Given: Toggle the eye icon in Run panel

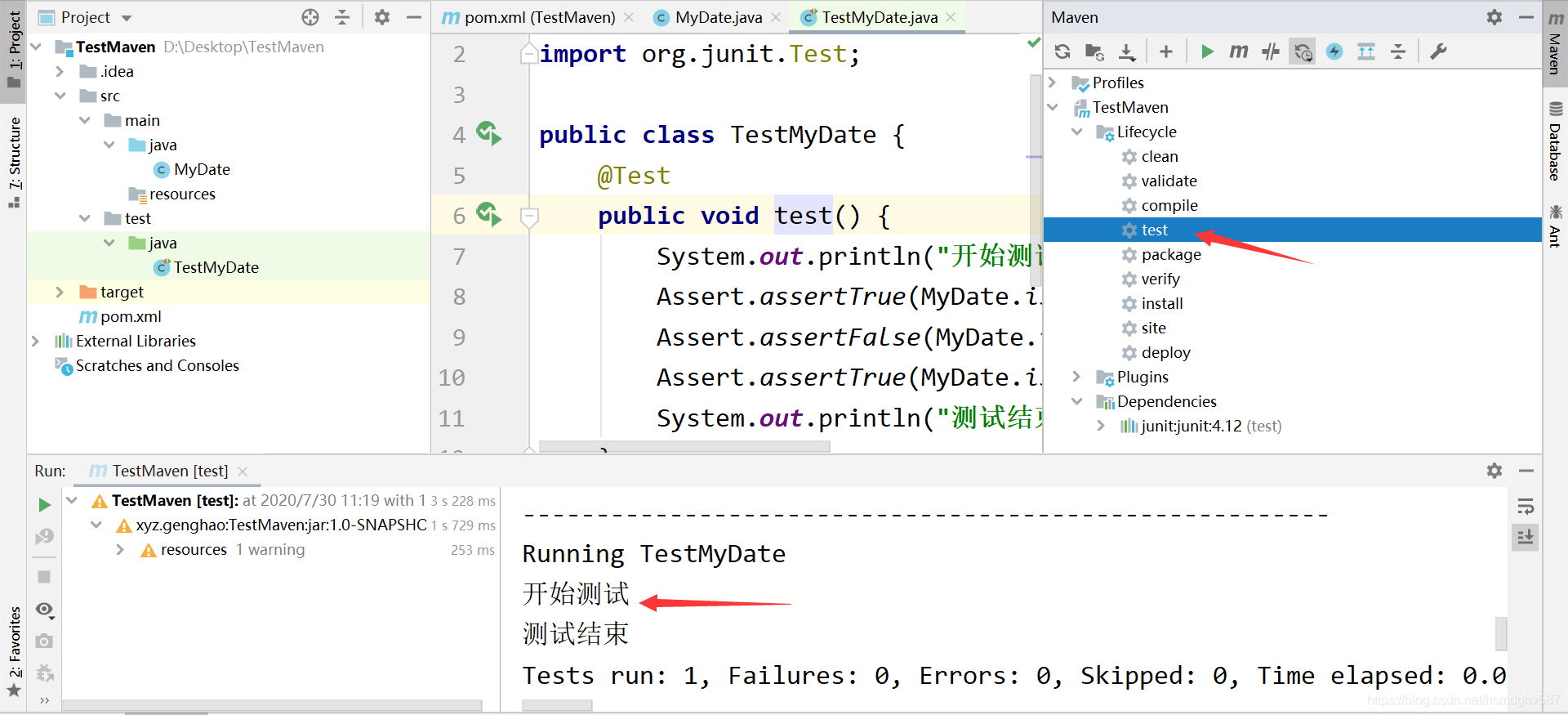Looking at the screenshot, I should [44, 610].
